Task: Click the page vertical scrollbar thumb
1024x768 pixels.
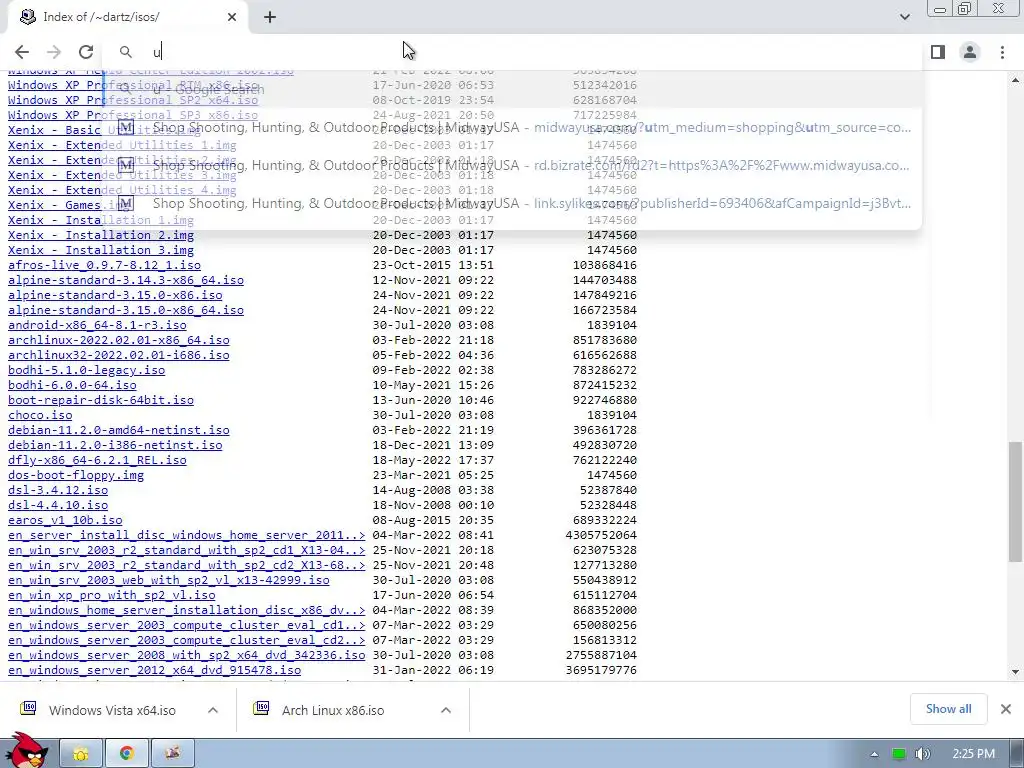Action: [x=1015, y=502]
